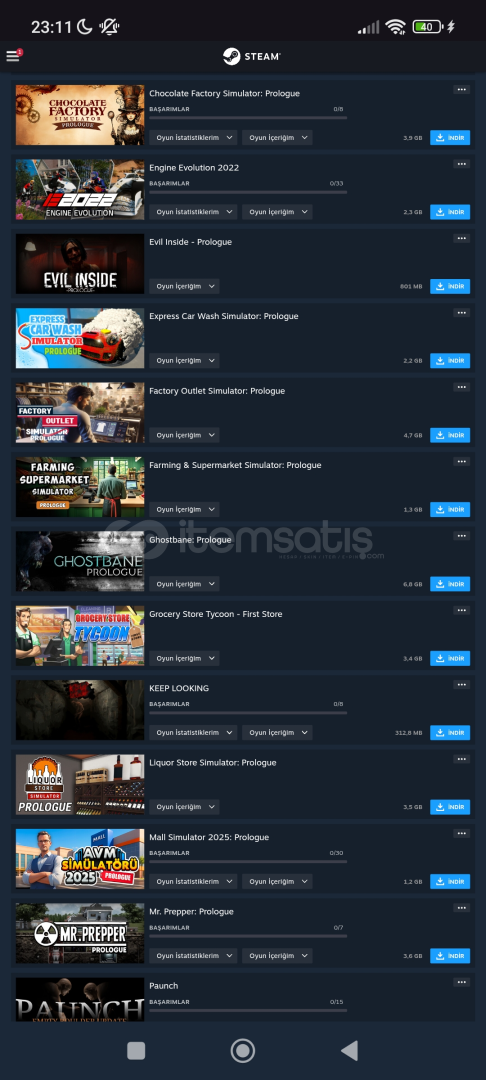Viewport: 486px width, 1080px height.
Task: Expand Oyun İçeriğim dropdown for Liquor Store Simulator
Action: 184,807
